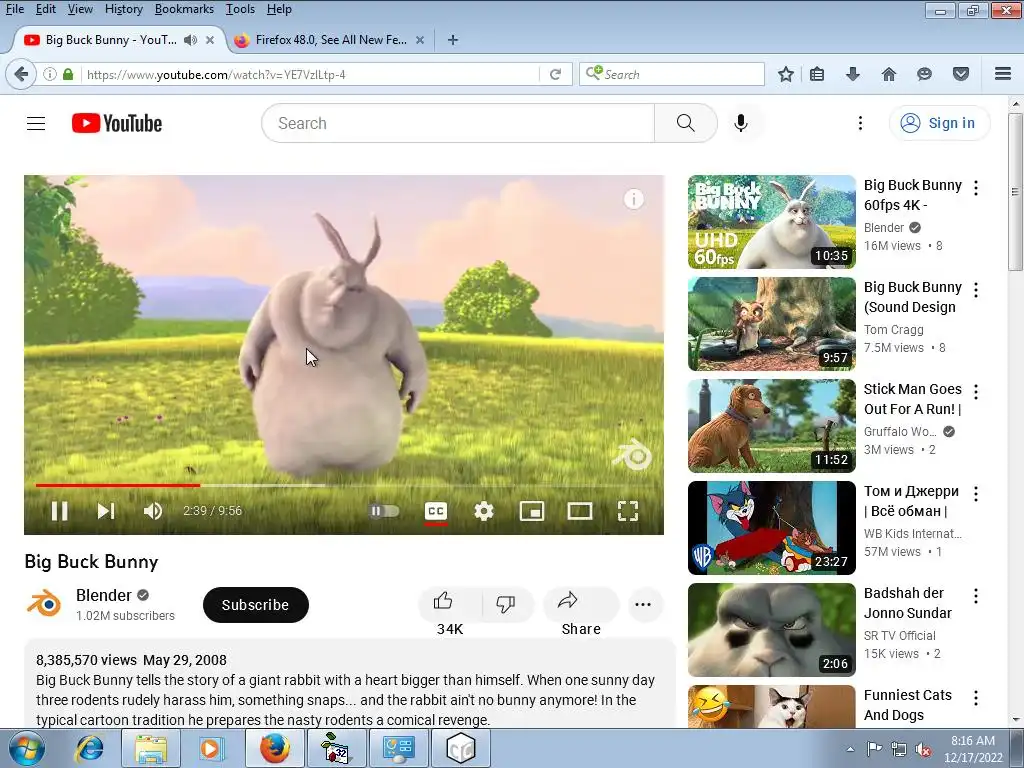Viewport: 1024px width, 768px height.
Task: Reload the page with refresh button
Action: pyautogui.click(x=555, y=74)
